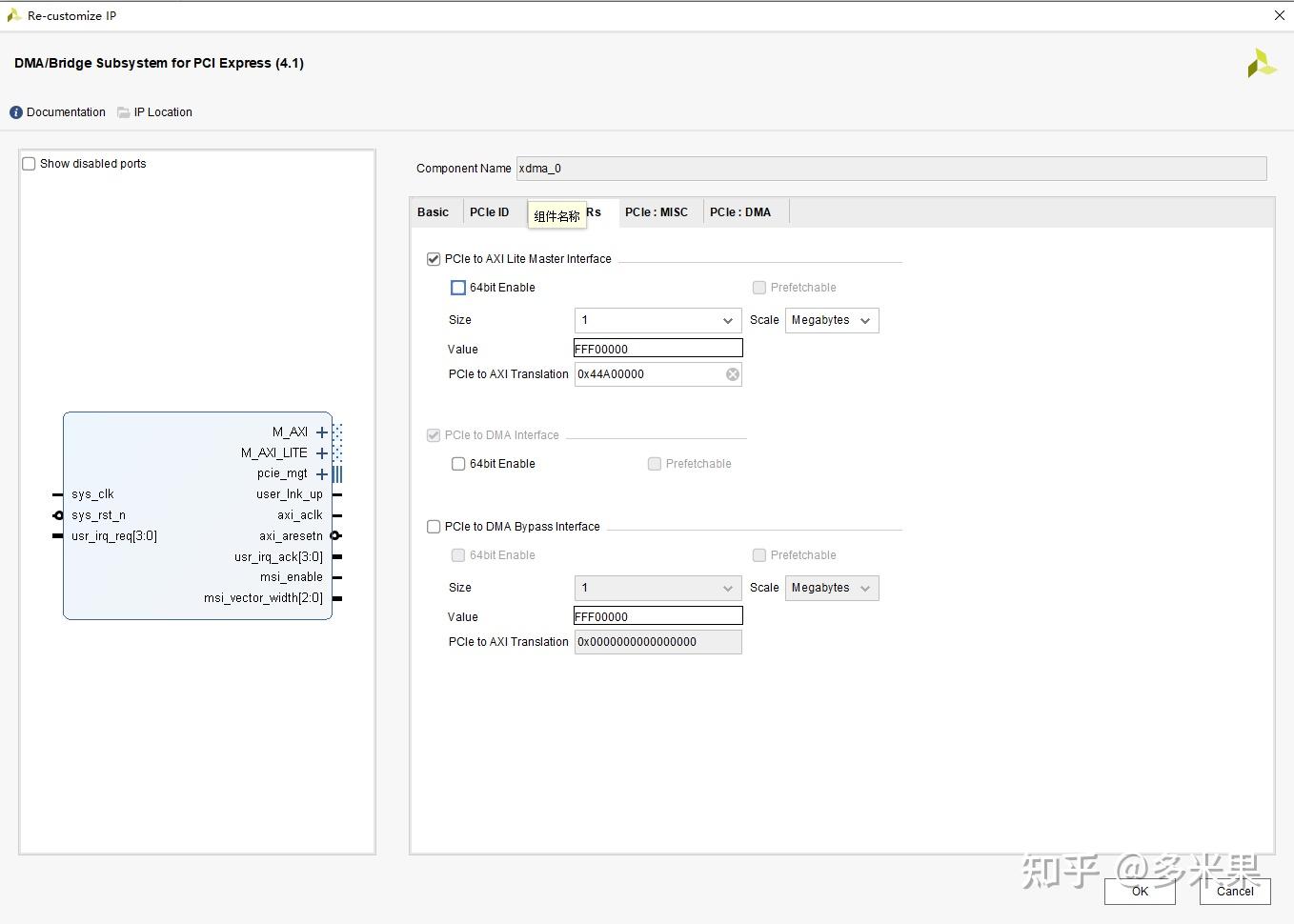
Task: Disable the PCIe to AXI Lite Master Interface
Action: 434,258
